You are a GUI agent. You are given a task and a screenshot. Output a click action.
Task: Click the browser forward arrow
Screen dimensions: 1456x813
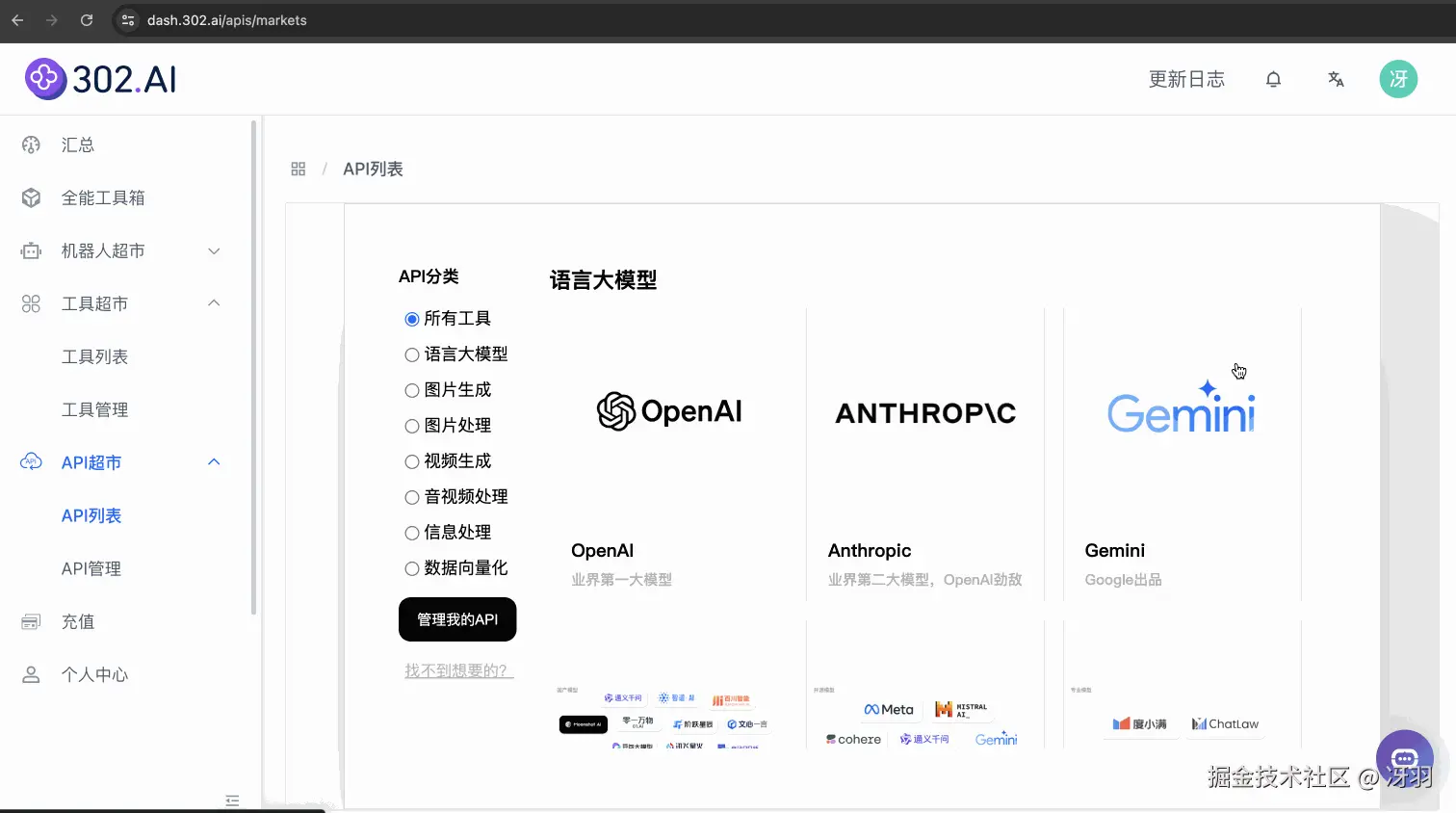point(52,20)
